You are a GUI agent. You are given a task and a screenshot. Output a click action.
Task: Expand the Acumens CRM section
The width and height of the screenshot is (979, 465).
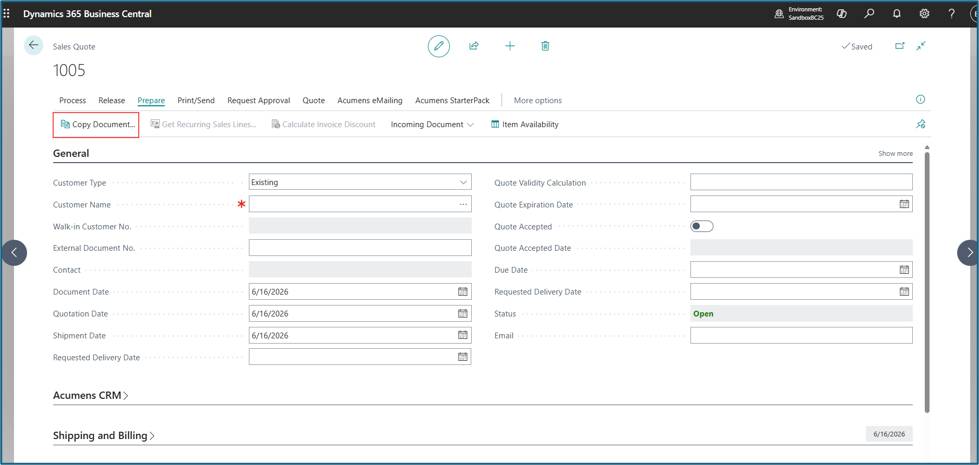[91, 396]
